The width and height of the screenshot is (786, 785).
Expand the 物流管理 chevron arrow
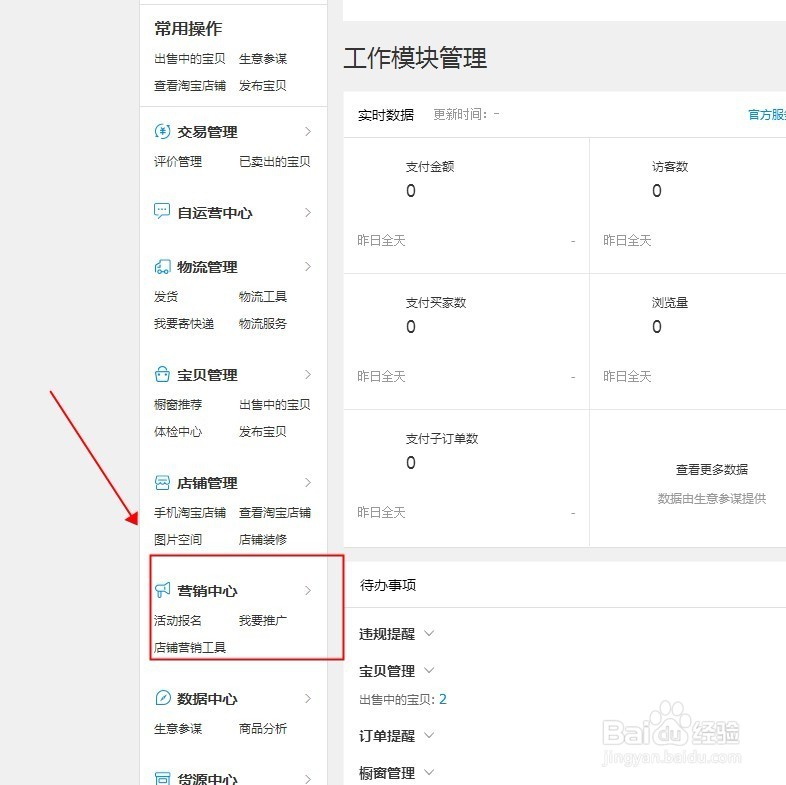tap(308, 267)
